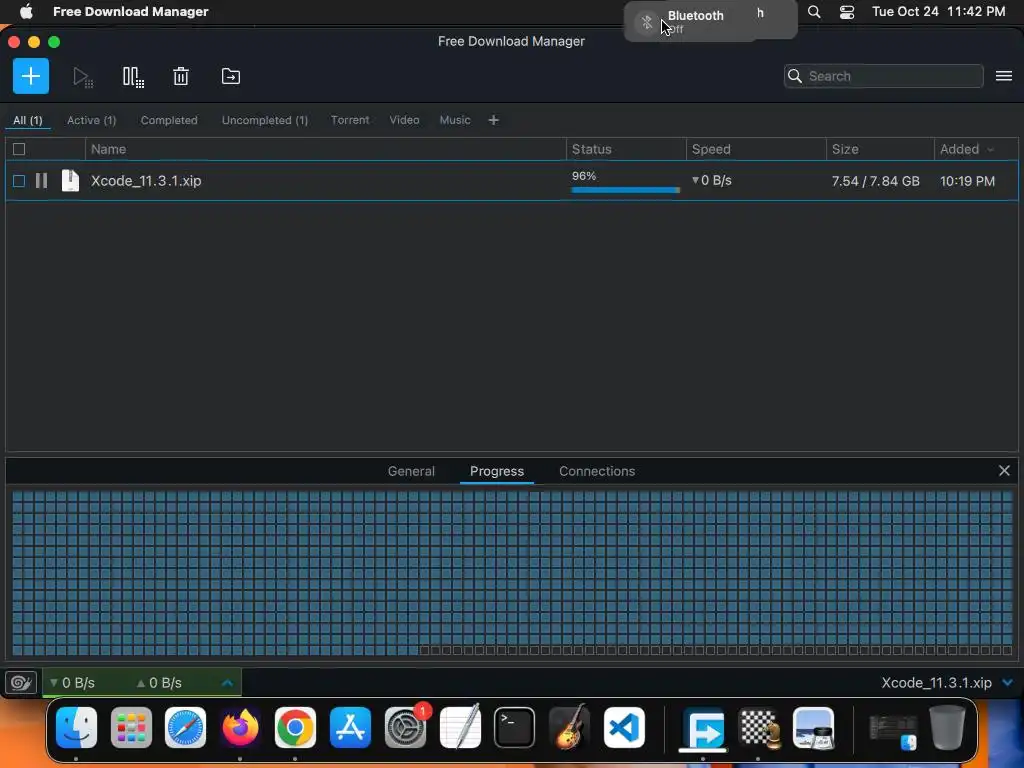This screenshot has height=768, width=1024.
Task: Open Launchpad from the dock
Action: tap(131, 728)
